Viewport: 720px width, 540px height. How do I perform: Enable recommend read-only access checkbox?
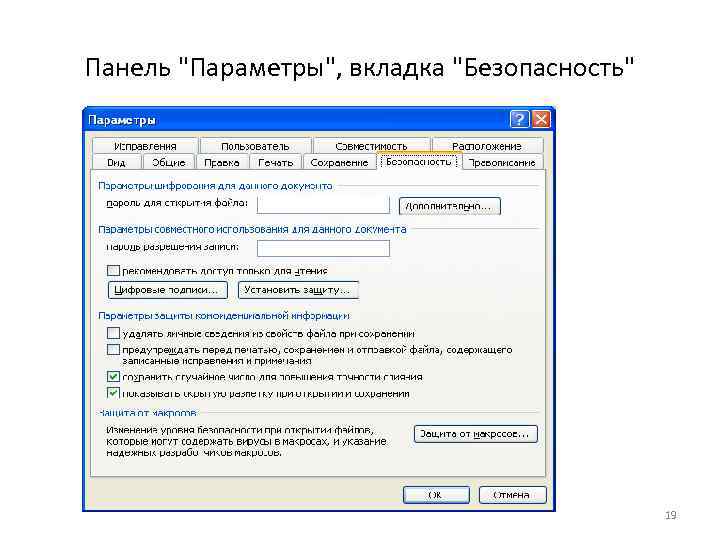point(113,270)
